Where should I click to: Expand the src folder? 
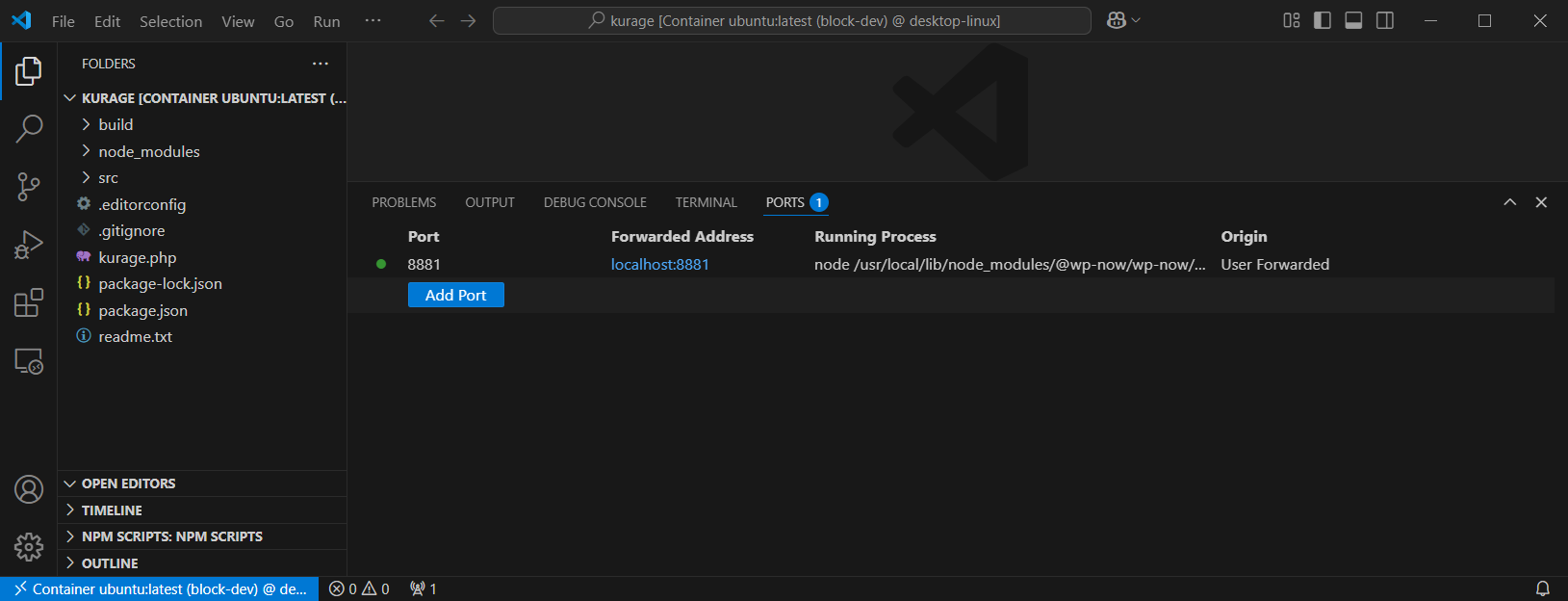click(x=202, y=177)
